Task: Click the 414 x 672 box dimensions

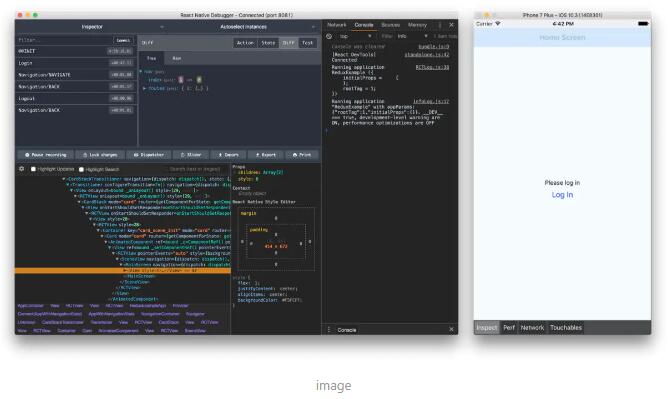Action: click(x=276, y=247)
